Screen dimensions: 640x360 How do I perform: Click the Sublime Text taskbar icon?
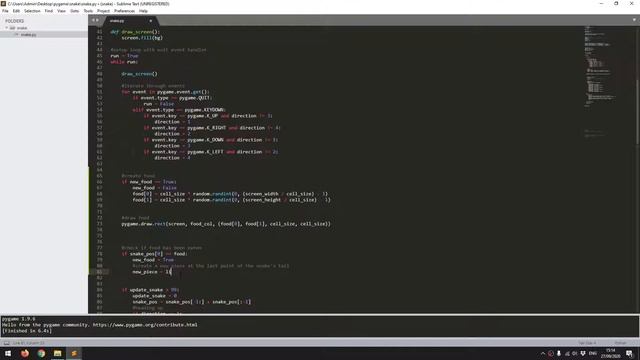point(74,353)
